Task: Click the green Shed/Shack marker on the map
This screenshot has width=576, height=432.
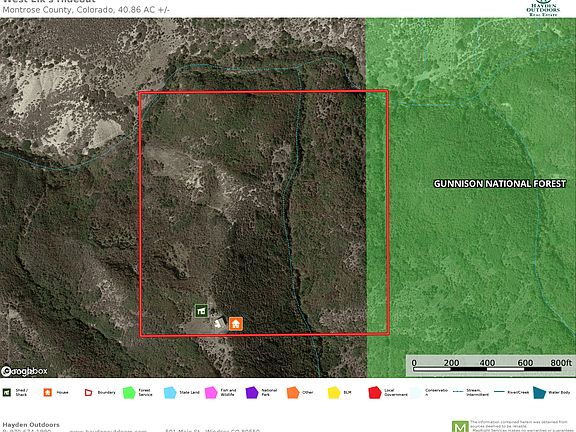Action: click(x=201, y=311)
